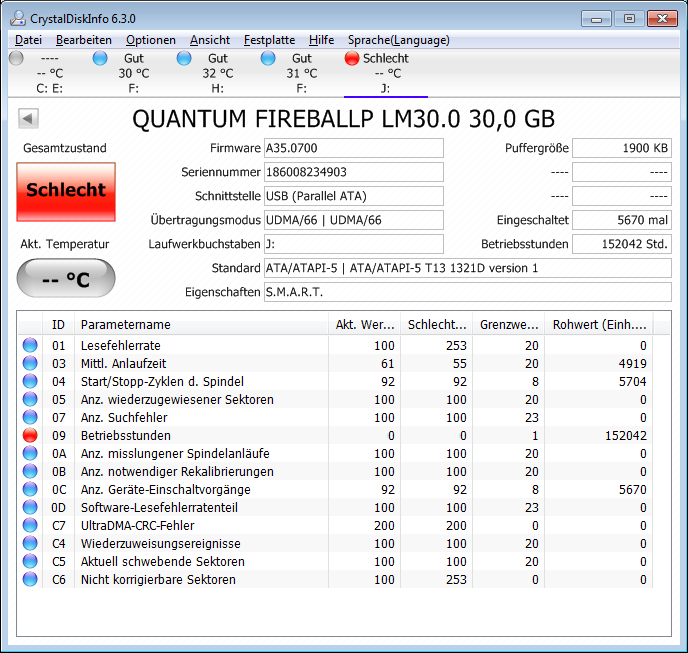This screenshot has width=688, height=653.
Task: Click the status icon for Anz. misslungener Spindelanläufe
Action: click(30, 453)
